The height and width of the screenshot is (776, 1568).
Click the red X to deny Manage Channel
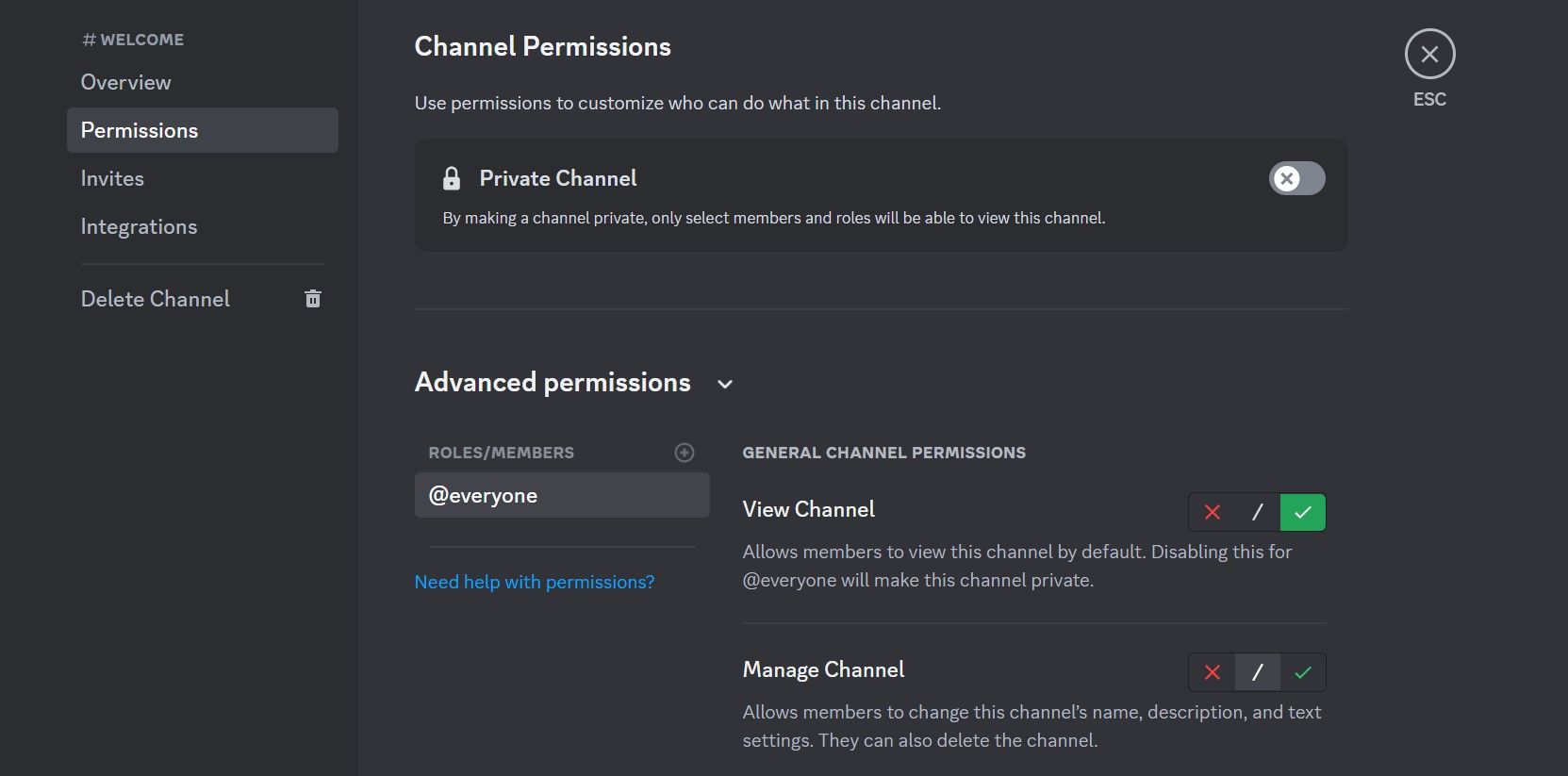pyautogui.click(x=1212, y=672)
